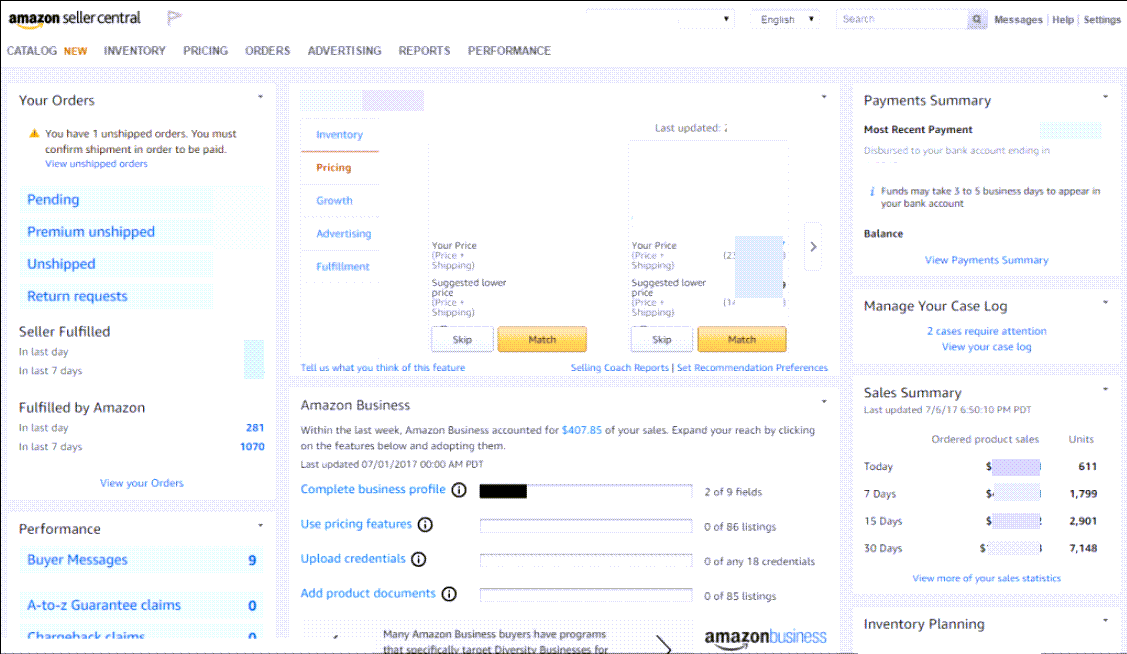Open the Upload credentials info icon
1127x654 pixels.
tap(418, 559)
